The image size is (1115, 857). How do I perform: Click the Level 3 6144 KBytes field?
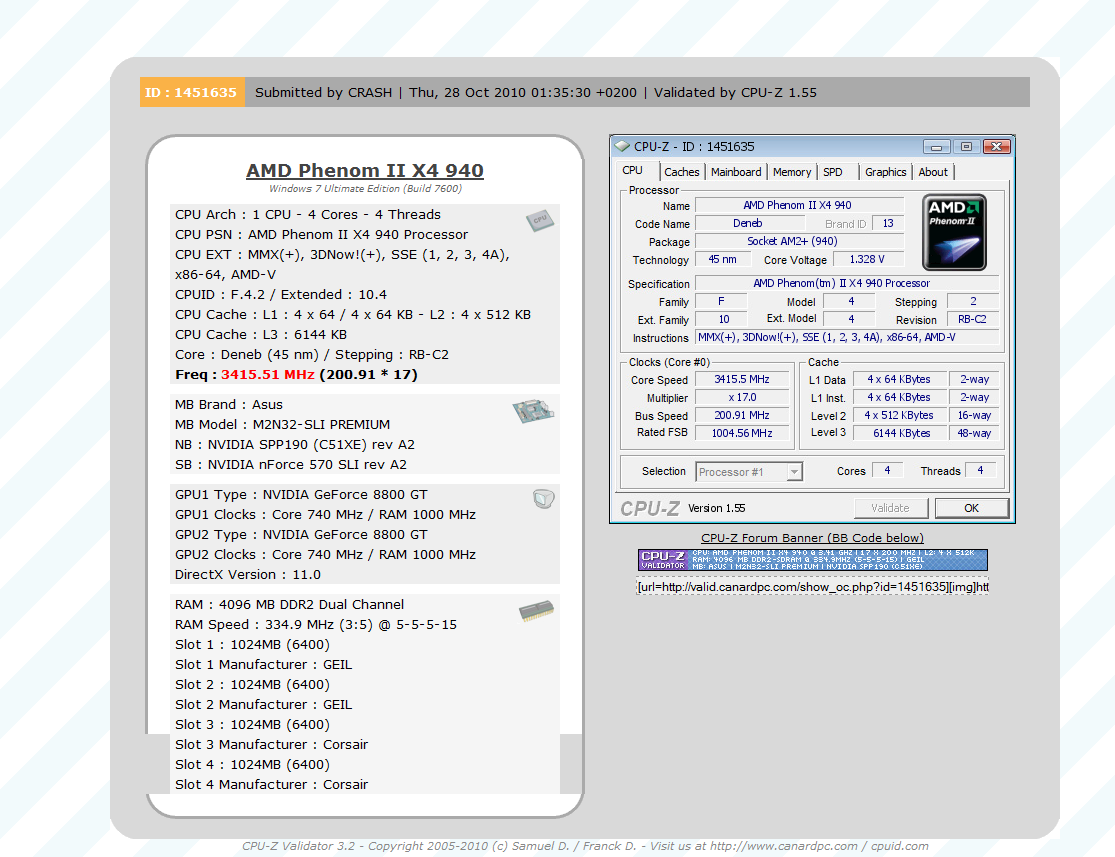[x=901, y=433]
